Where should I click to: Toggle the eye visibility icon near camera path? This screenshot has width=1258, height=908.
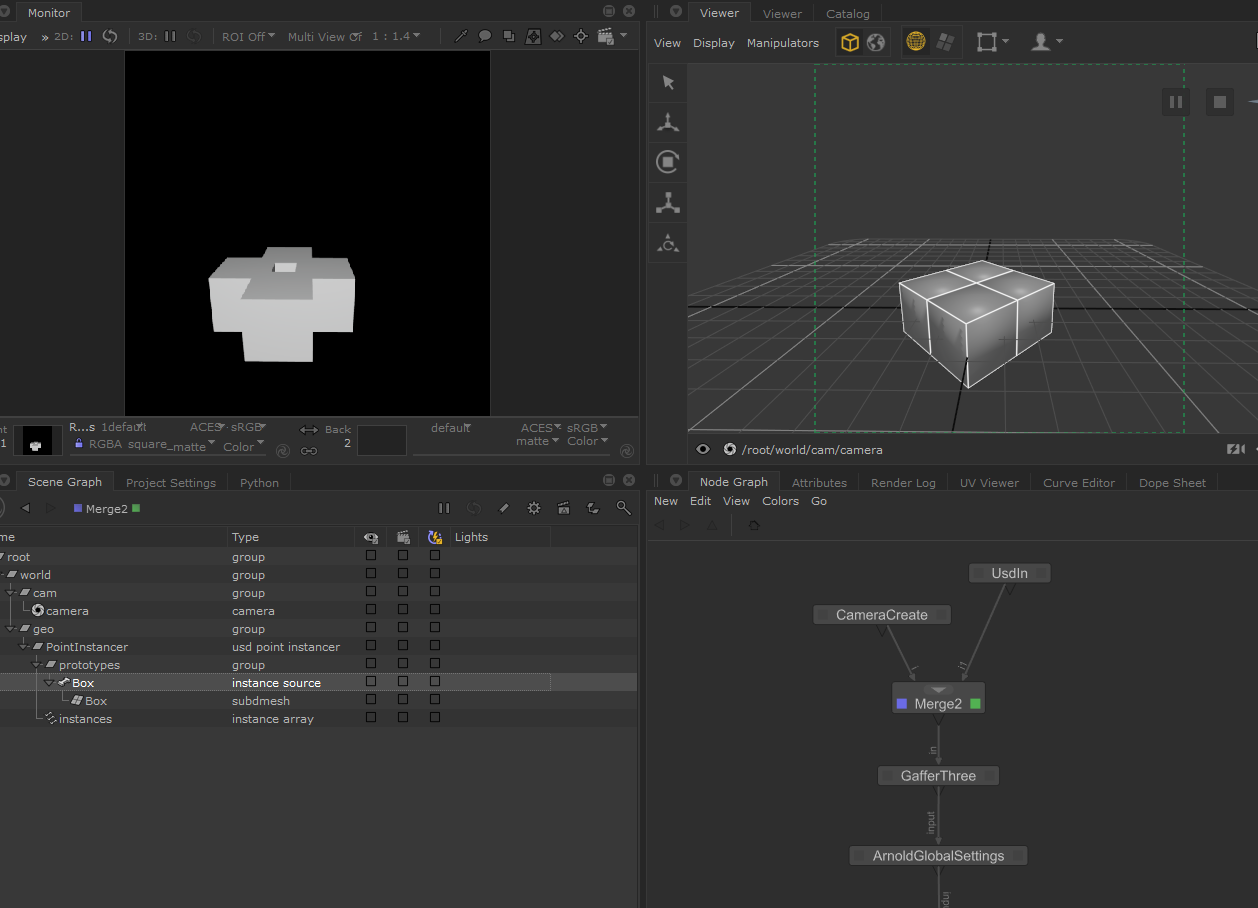(x=703, y=450)
